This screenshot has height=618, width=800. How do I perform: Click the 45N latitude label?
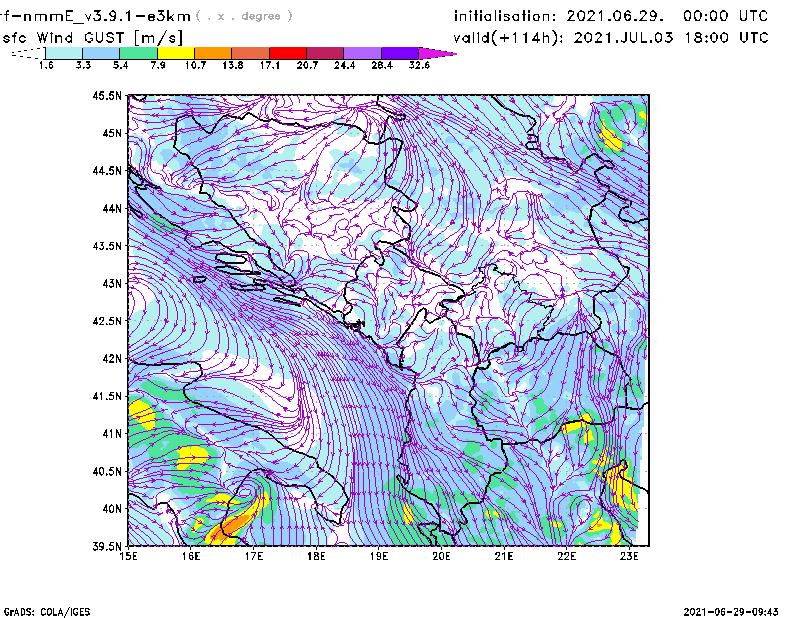pyautogui.click(x=112, y=133)
